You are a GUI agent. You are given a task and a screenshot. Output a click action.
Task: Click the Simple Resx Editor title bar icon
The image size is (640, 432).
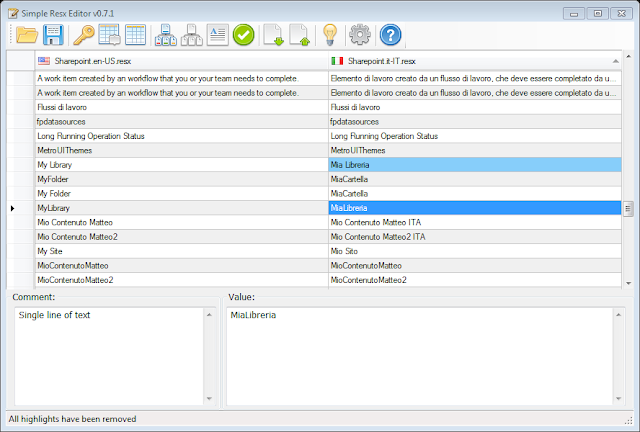[13, 13]
